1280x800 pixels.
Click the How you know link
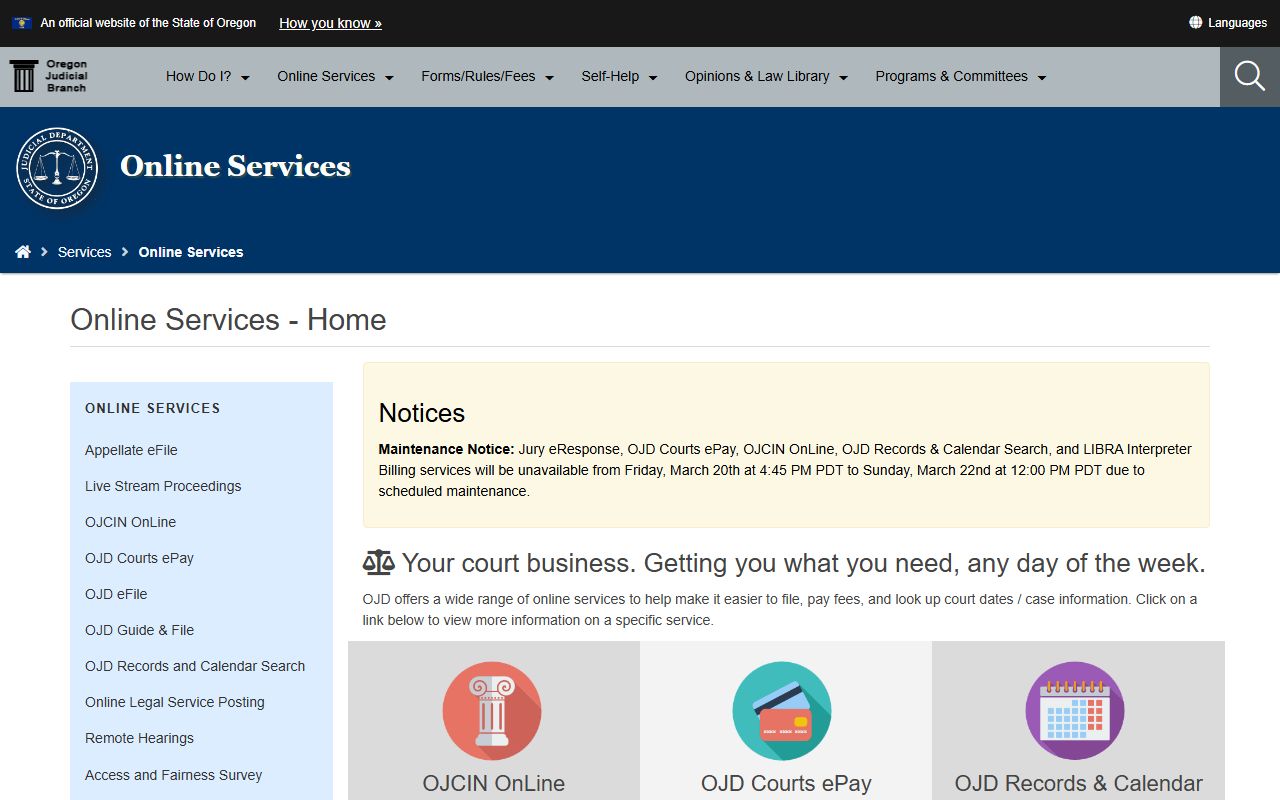330,23
